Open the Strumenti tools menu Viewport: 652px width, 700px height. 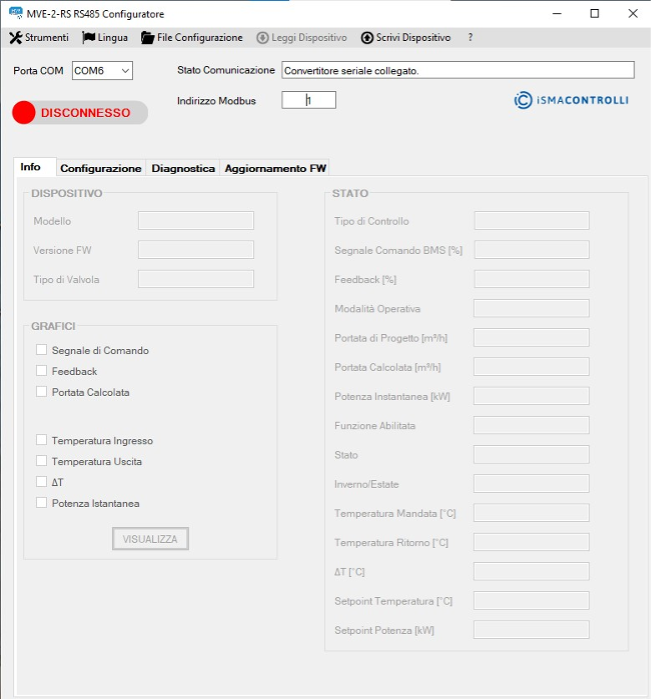click(39, 38)
